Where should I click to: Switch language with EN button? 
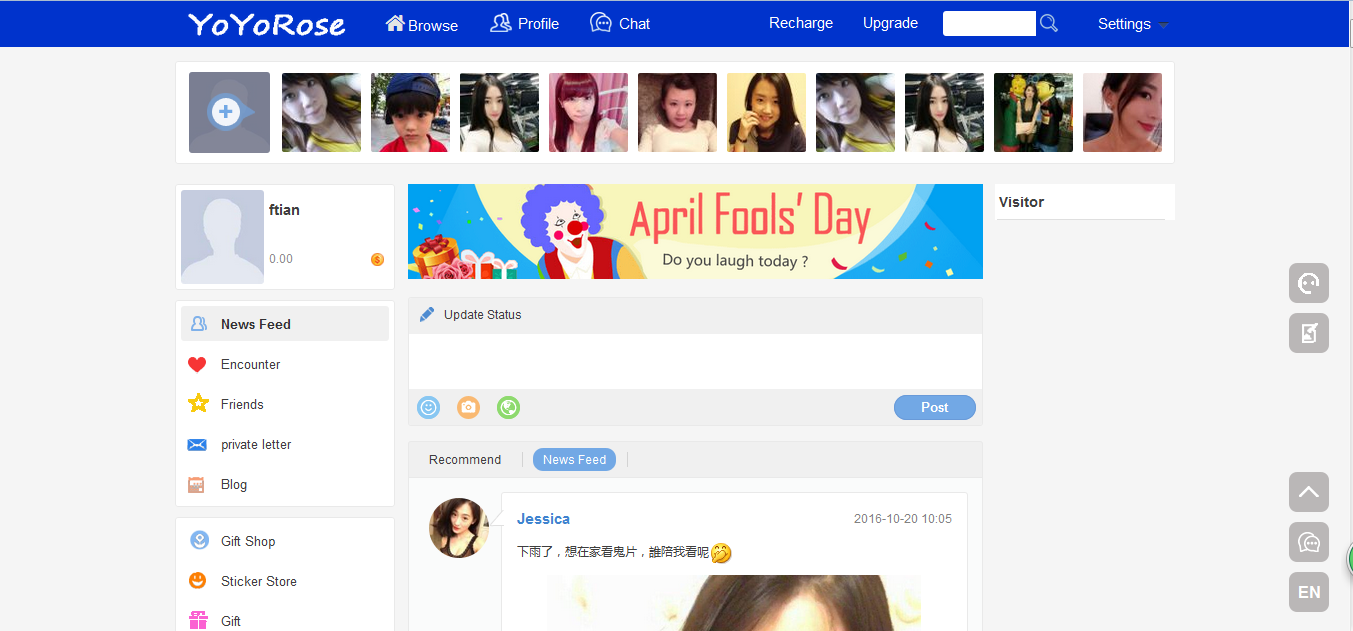(1309, 592)
